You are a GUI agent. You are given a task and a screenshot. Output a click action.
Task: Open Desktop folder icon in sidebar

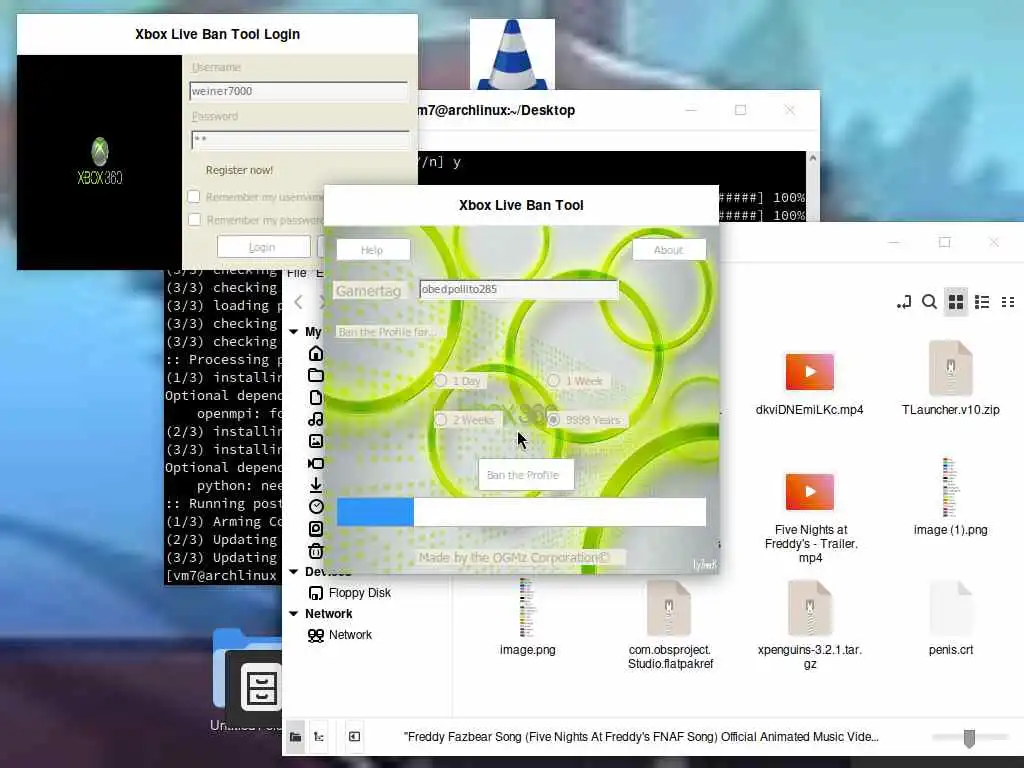[x=315, y=375]
